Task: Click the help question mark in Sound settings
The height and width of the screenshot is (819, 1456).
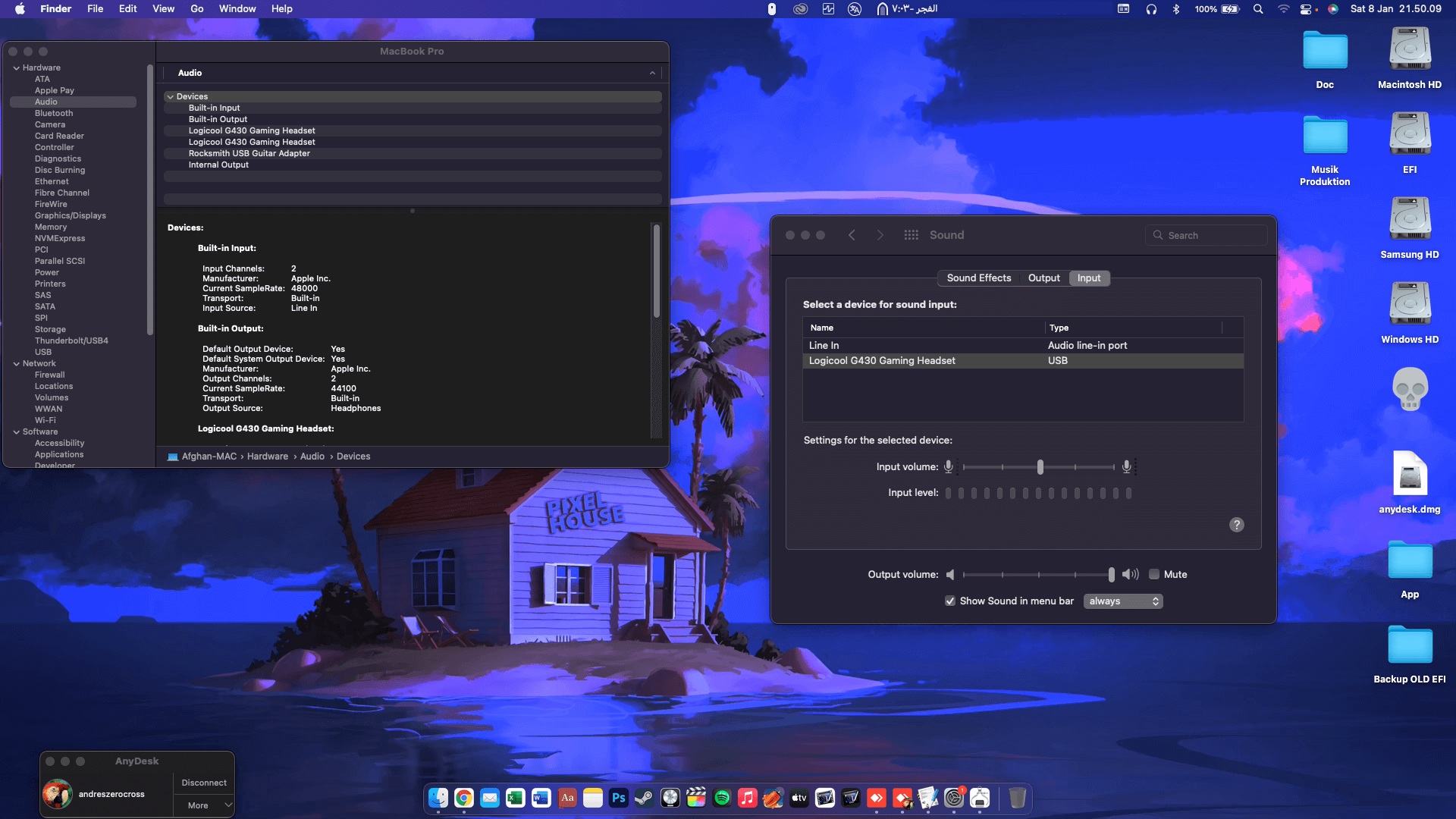Action: 1237,524
